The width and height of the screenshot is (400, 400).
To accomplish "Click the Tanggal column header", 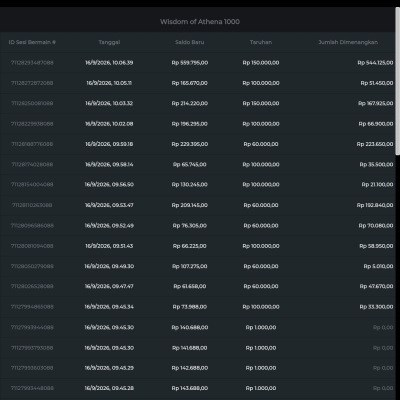I will (x=109, y=42).
